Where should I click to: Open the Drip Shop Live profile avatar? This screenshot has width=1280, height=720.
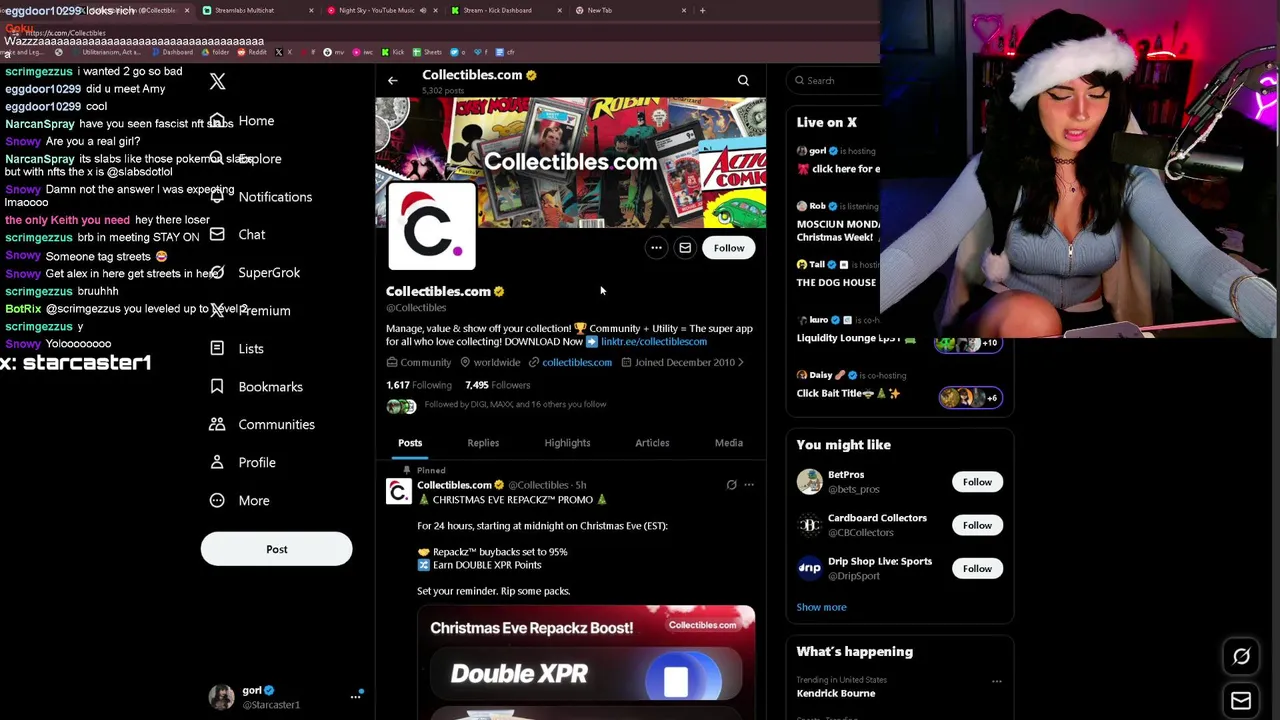pos(809,568)
